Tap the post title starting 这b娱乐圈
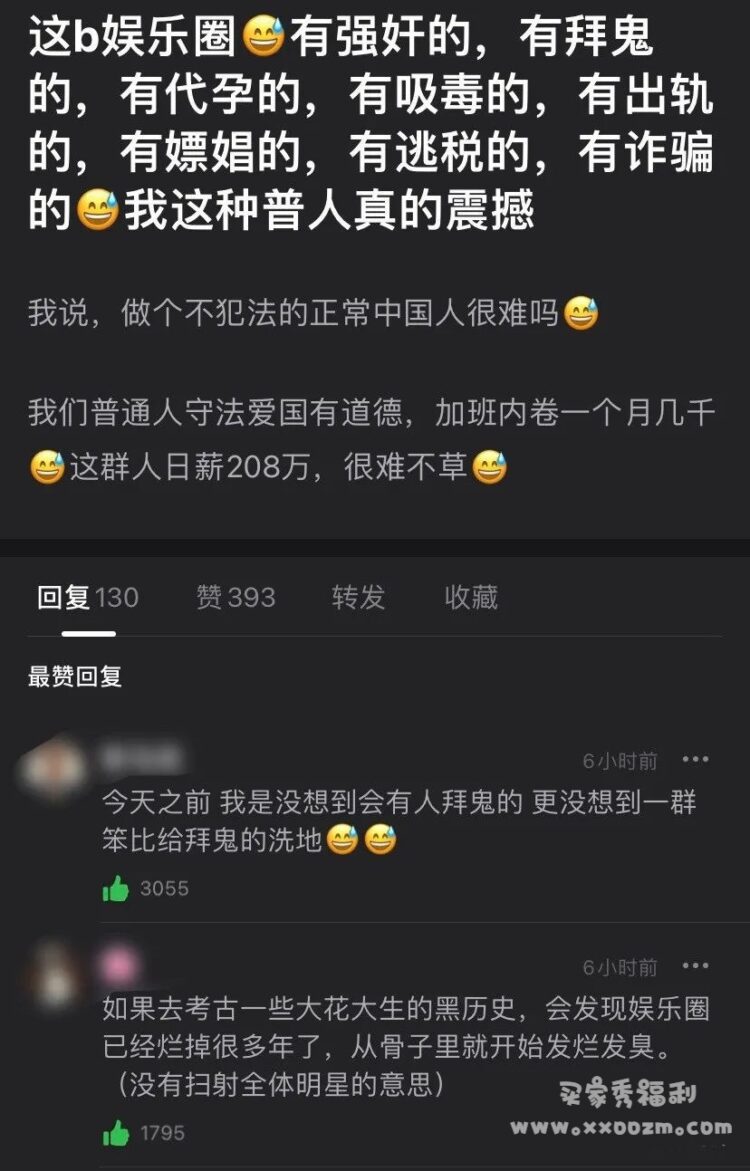This screenshot has width=750, height=1171. [371, 124]
